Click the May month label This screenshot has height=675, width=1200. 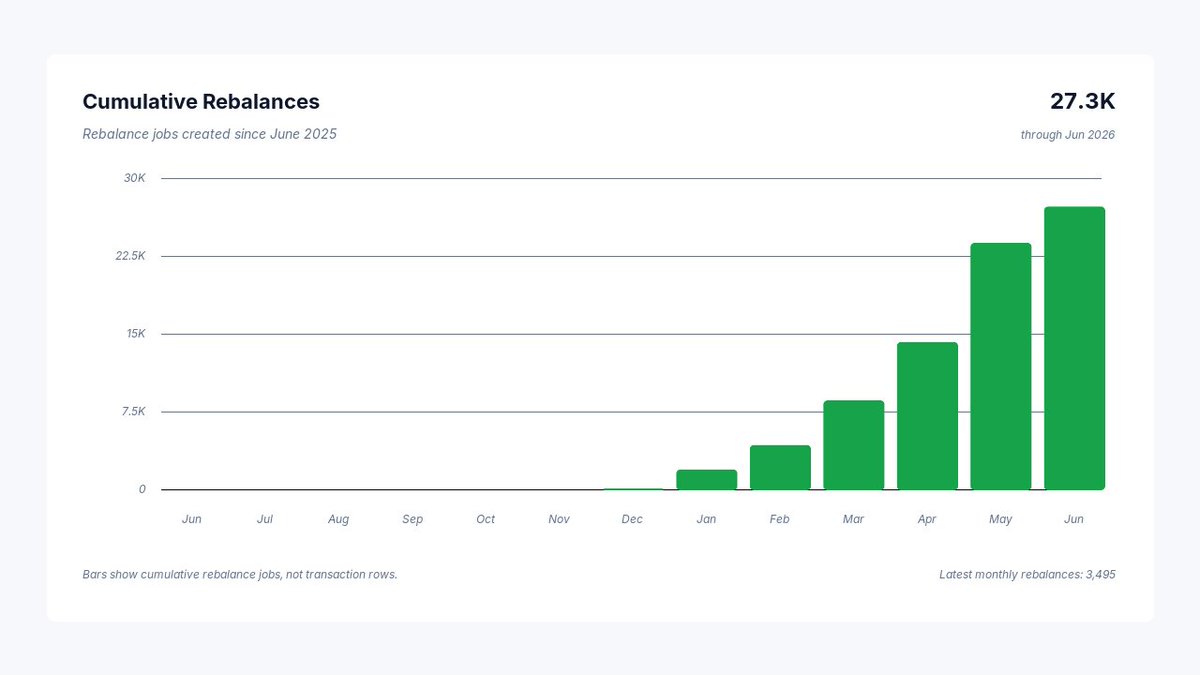[1001, 520]
